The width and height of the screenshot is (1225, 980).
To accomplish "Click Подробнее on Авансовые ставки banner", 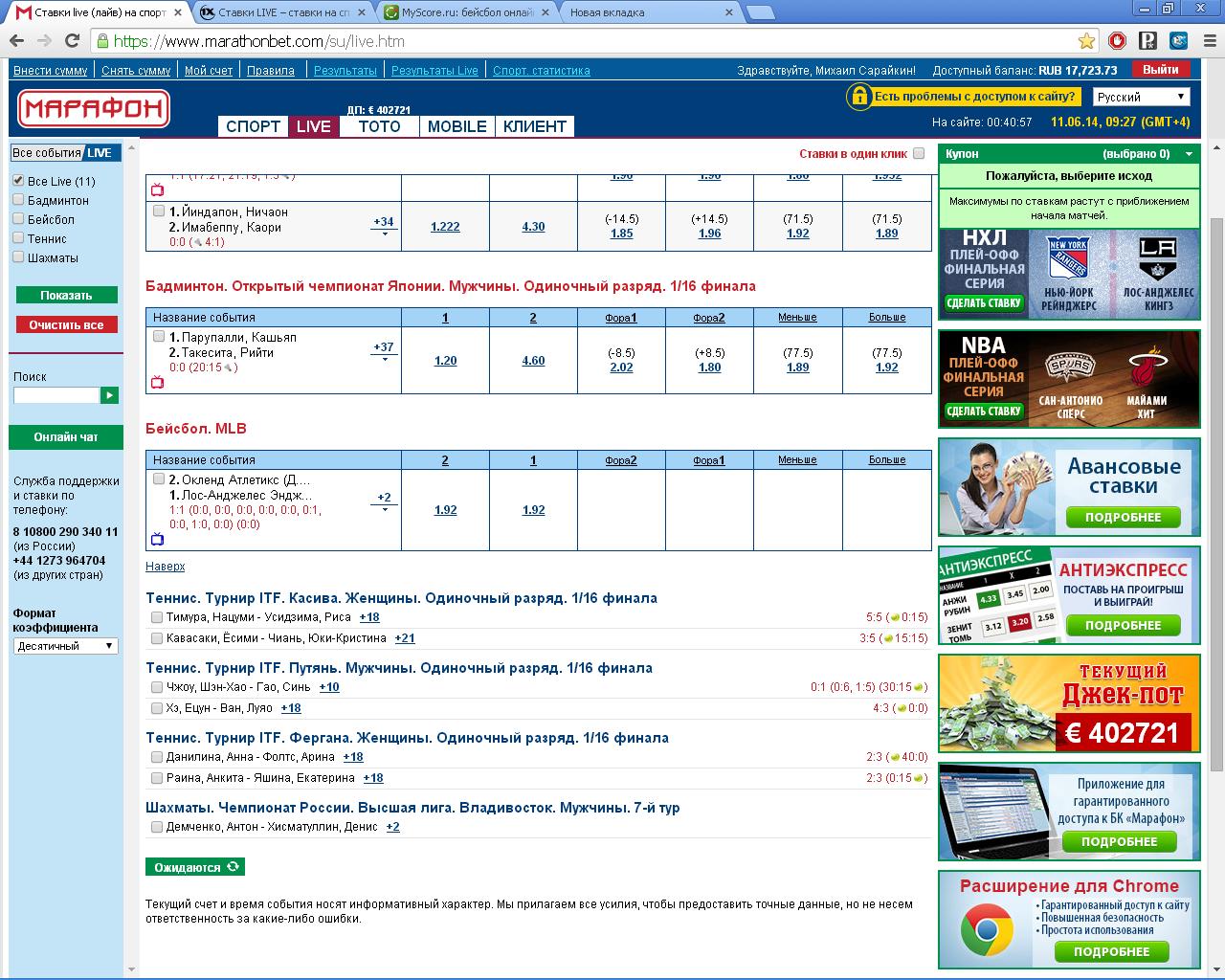I will 1124,518.
